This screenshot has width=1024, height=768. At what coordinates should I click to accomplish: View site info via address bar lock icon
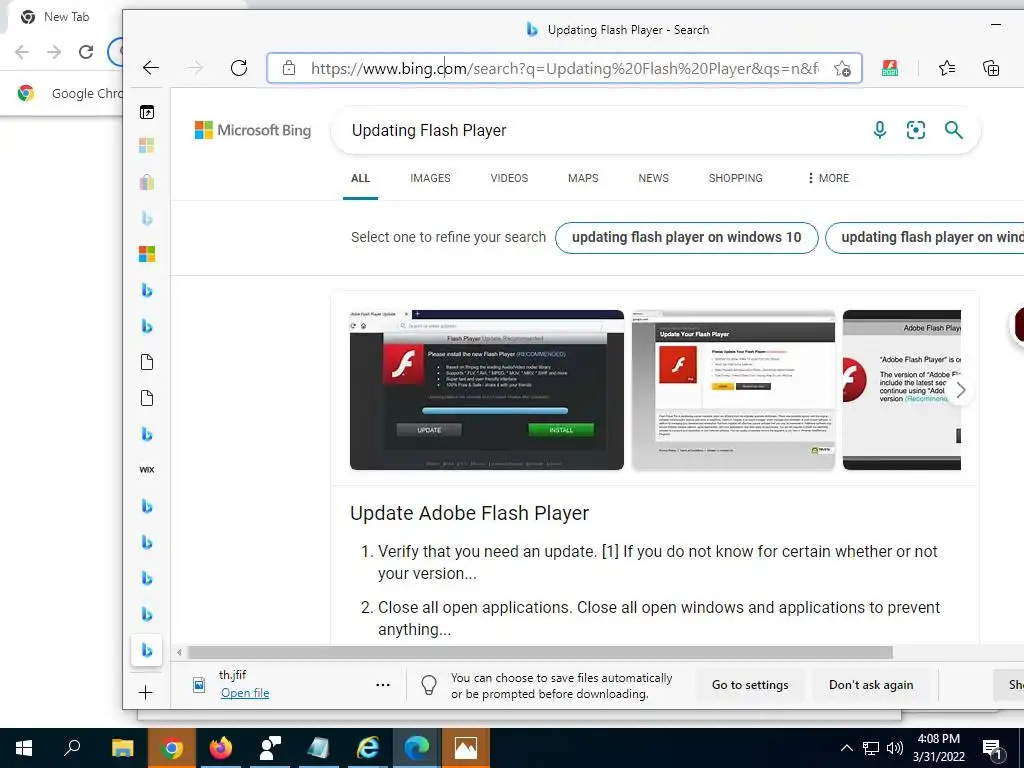pyautogui.click(x=289, y=68)
